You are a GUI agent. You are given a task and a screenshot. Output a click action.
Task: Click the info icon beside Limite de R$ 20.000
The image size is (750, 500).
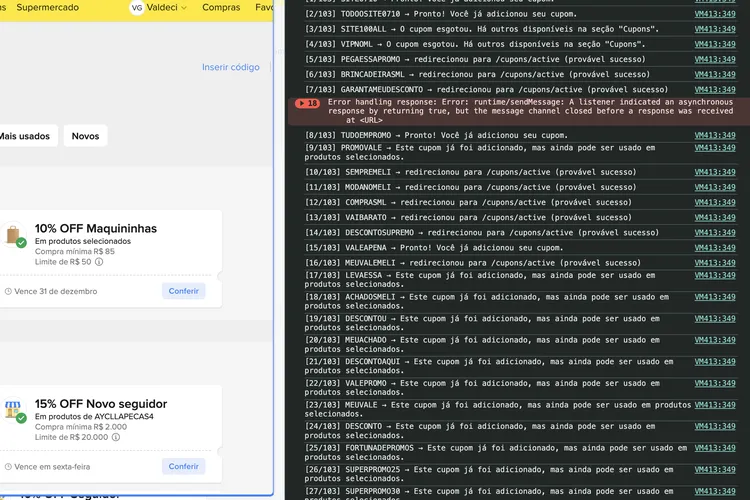116,437
